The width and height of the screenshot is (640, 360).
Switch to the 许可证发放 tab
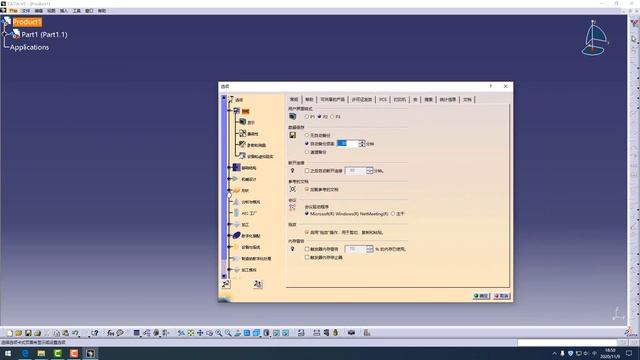pos(362,100)
